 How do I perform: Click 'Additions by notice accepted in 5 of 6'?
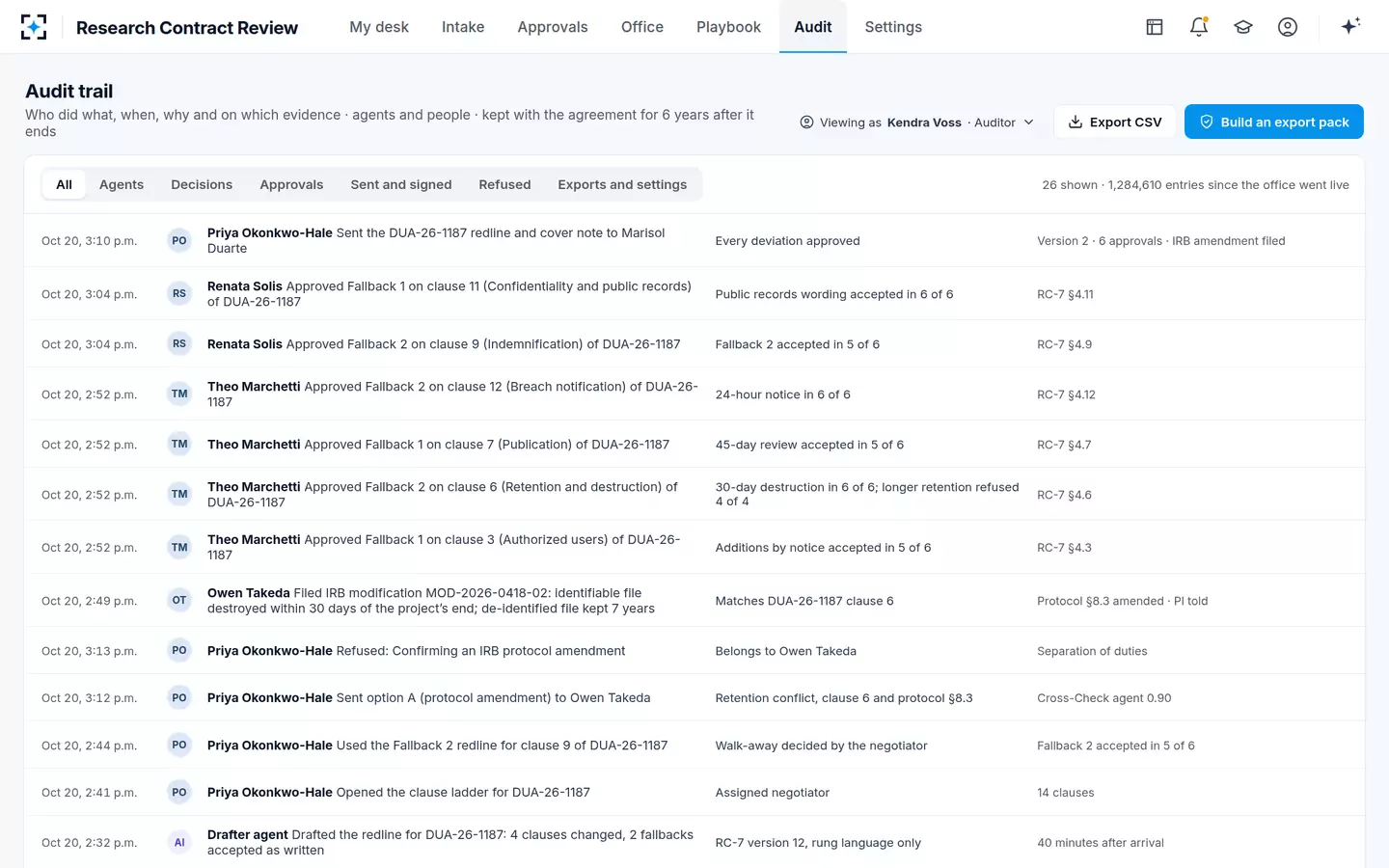tap(823, 548)
